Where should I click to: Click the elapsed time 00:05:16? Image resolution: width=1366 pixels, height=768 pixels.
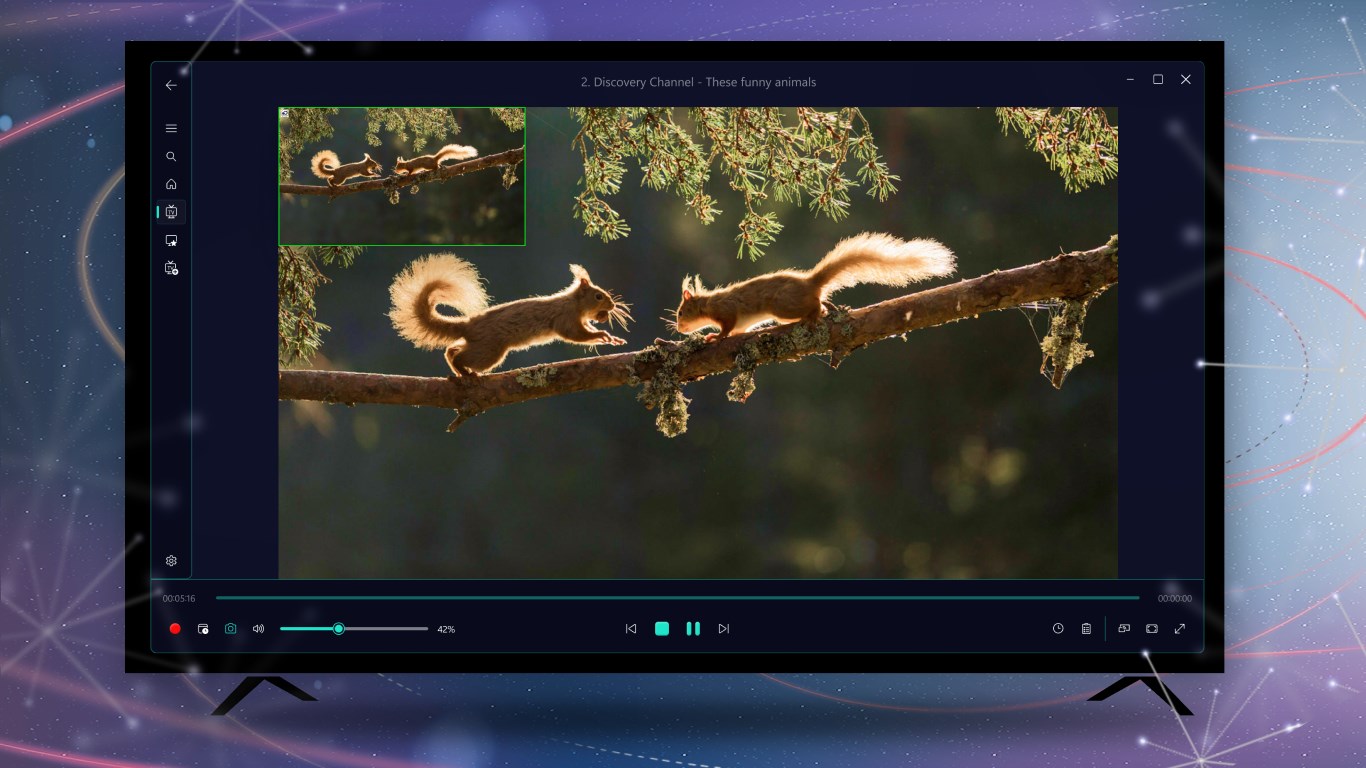[179, 598]
